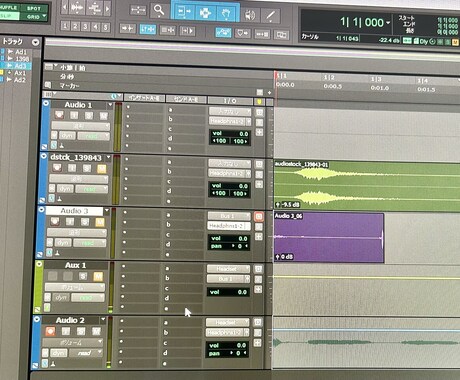This screenshot has width=460, height=380.
Task: Toggle Layered Editing heart icon
Action: coord(243,33)
